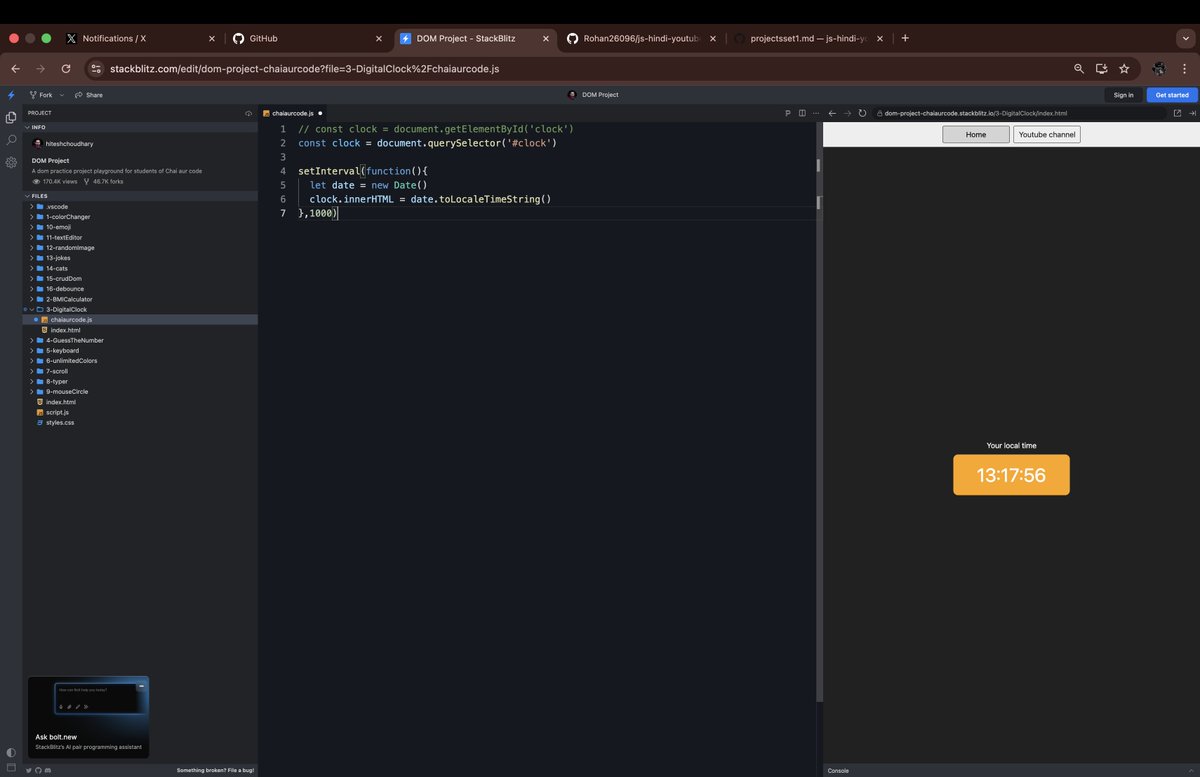
Task: Open StackBlitz Twitter link icon
Action: [29, 770]
